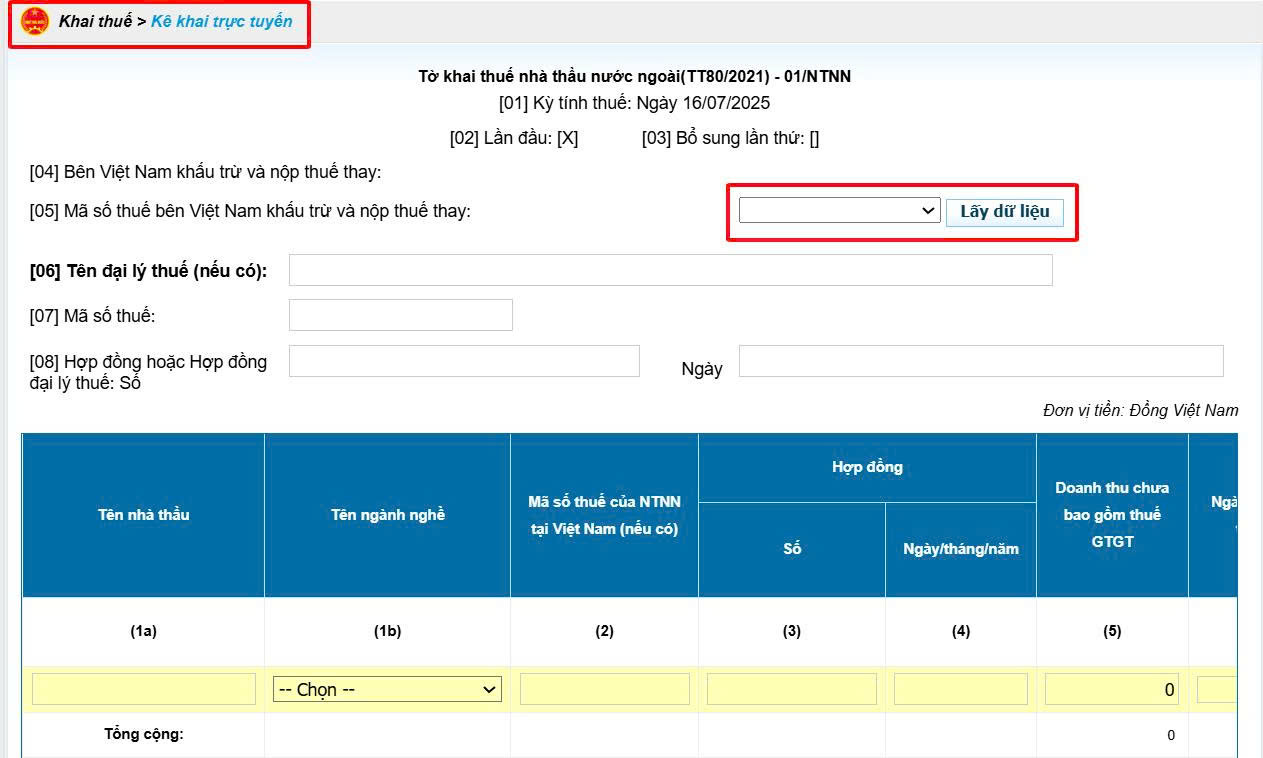Click the tax authority logo icon
This screenshot has width=1263, height=758.
pos(35,21)
